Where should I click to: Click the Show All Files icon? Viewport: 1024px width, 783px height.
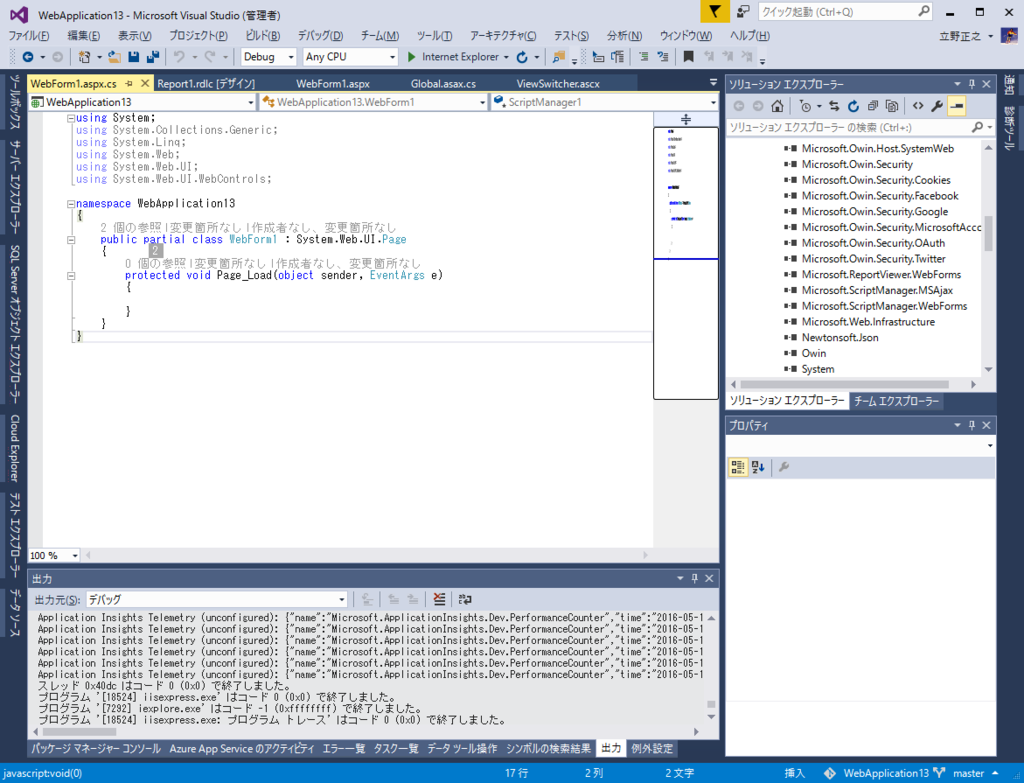click(x=891, y=106)
